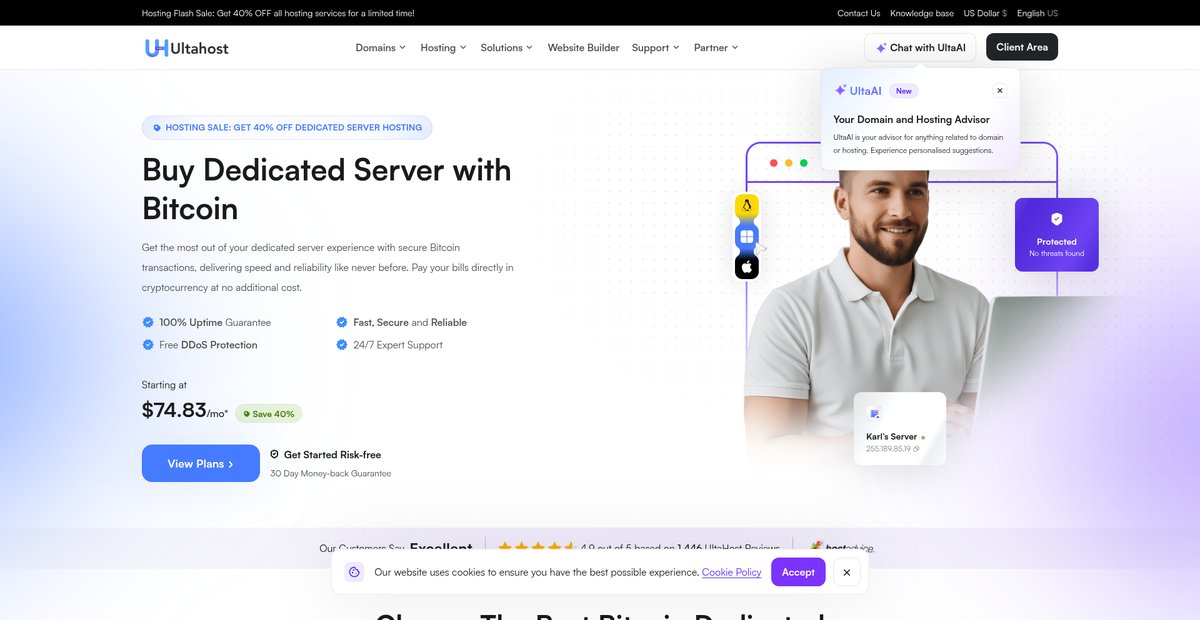Image resolution: width=1200 pixels, height=620 pixels.
Task: Click the red dot in browser mockup
Action: click(x=773, y=163)
